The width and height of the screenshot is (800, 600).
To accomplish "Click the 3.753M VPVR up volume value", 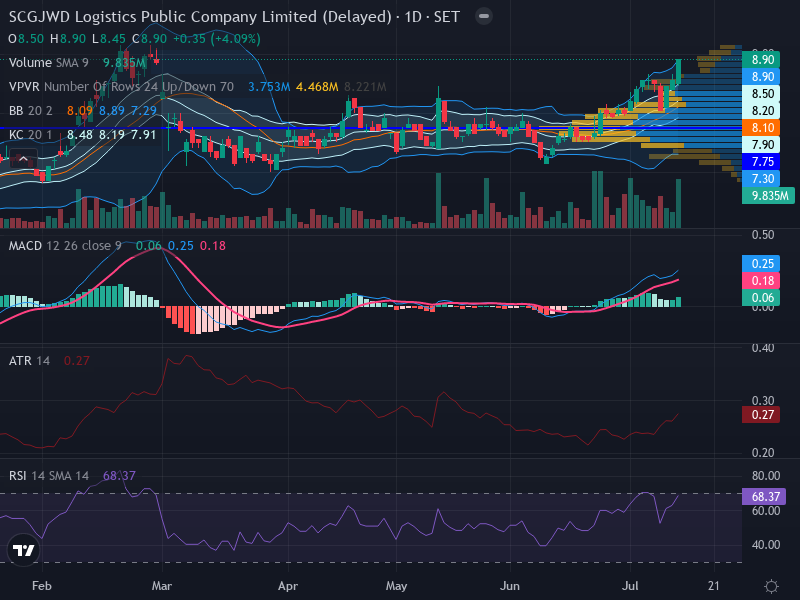I will (269, 87).
